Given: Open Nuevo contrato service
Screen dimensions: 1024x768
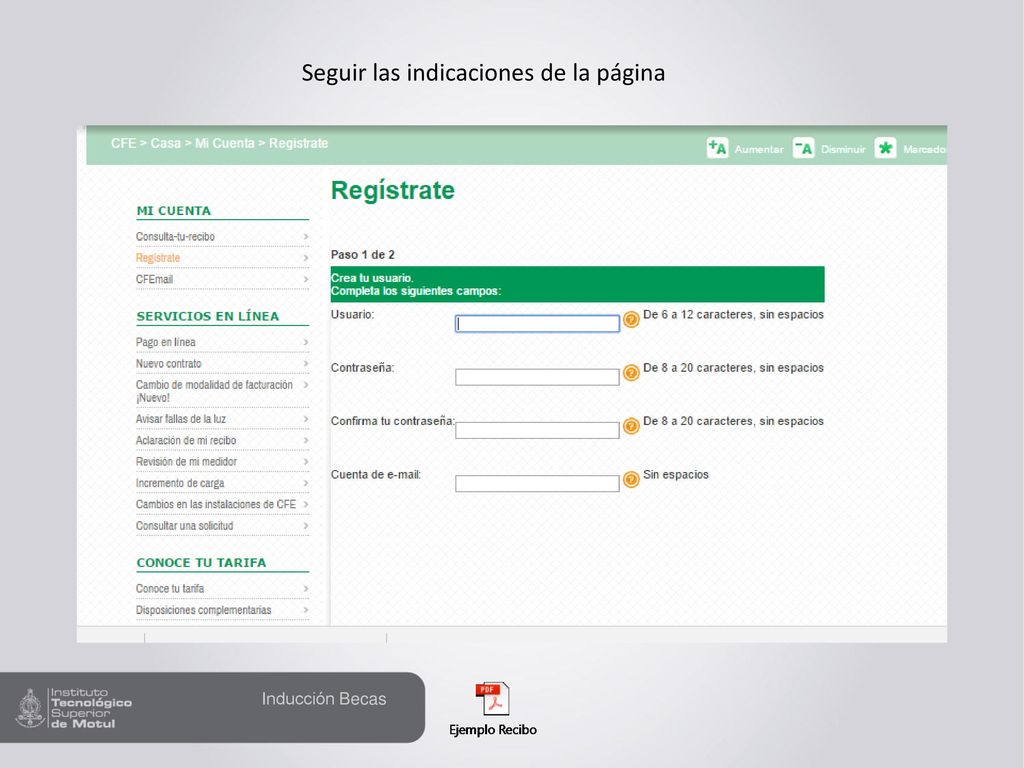Looking at the screenshot, I should click(168, 364).
